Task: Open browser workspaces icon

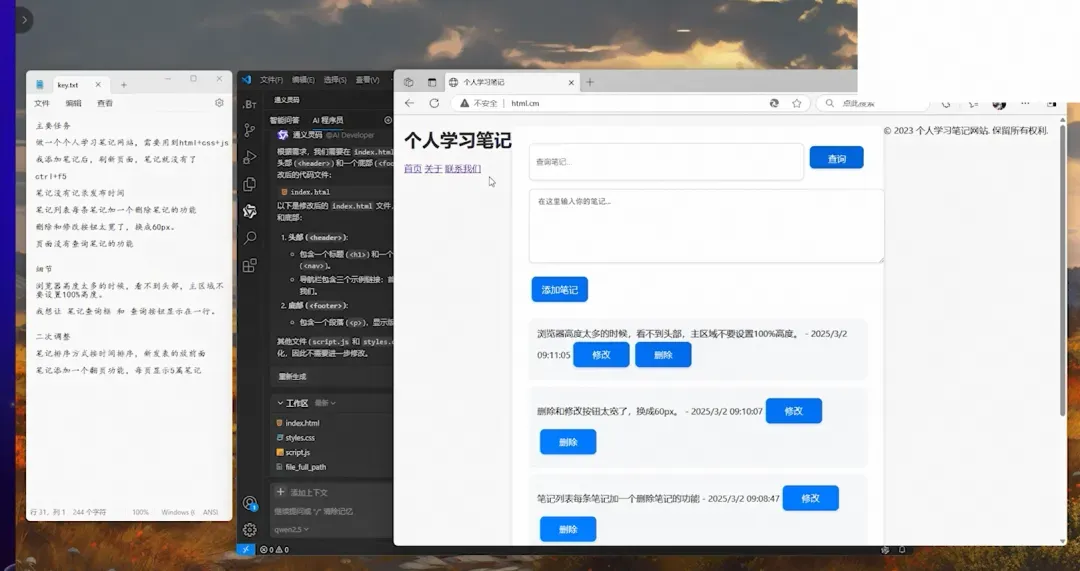Action: [408, 82]
